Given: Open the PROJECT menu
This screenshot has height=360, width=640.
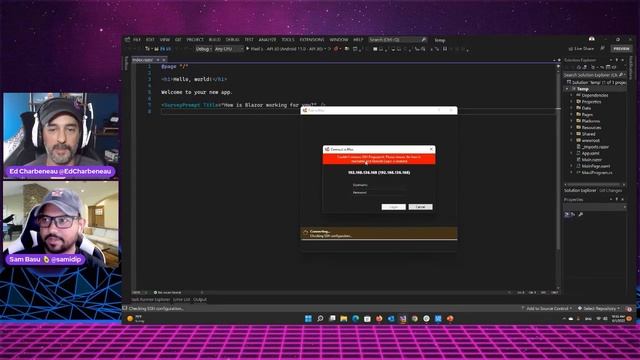Looking at the screenshot, I should pos(195,40).
